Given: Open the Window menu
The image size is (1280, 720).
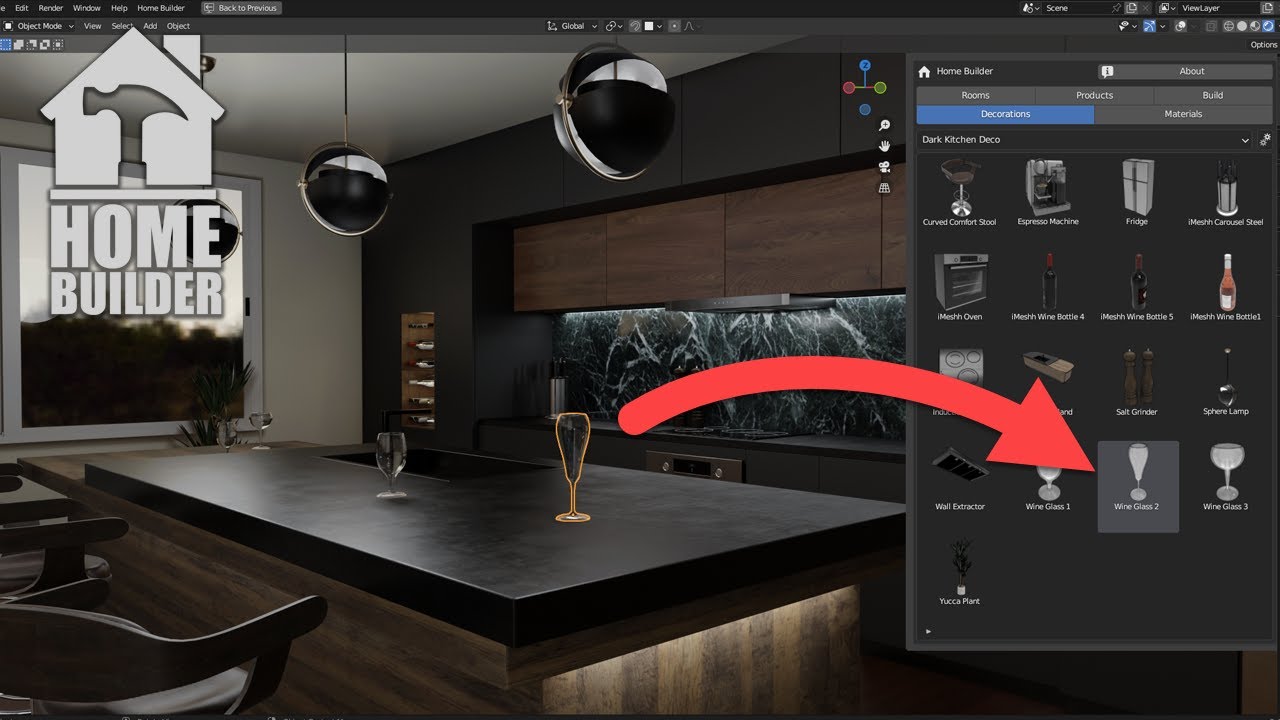Looking at the screenshot, I should pos(87,8).
